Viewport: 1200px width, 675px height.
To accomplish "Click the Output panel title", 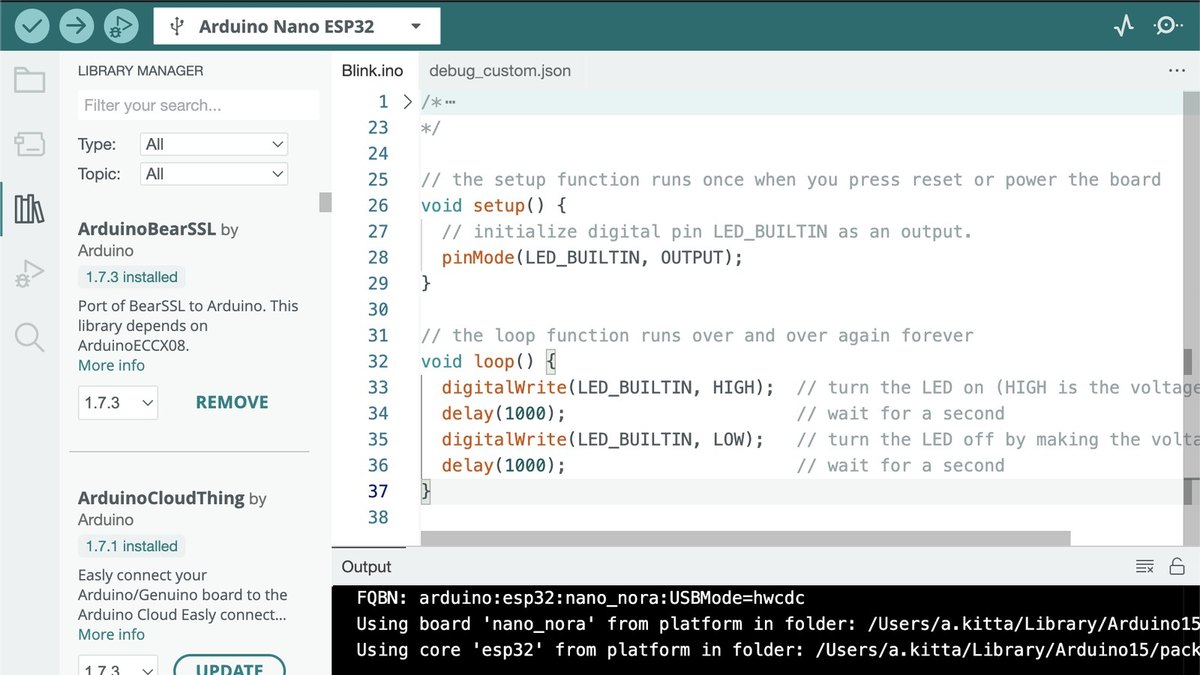I will coord(367,567).
